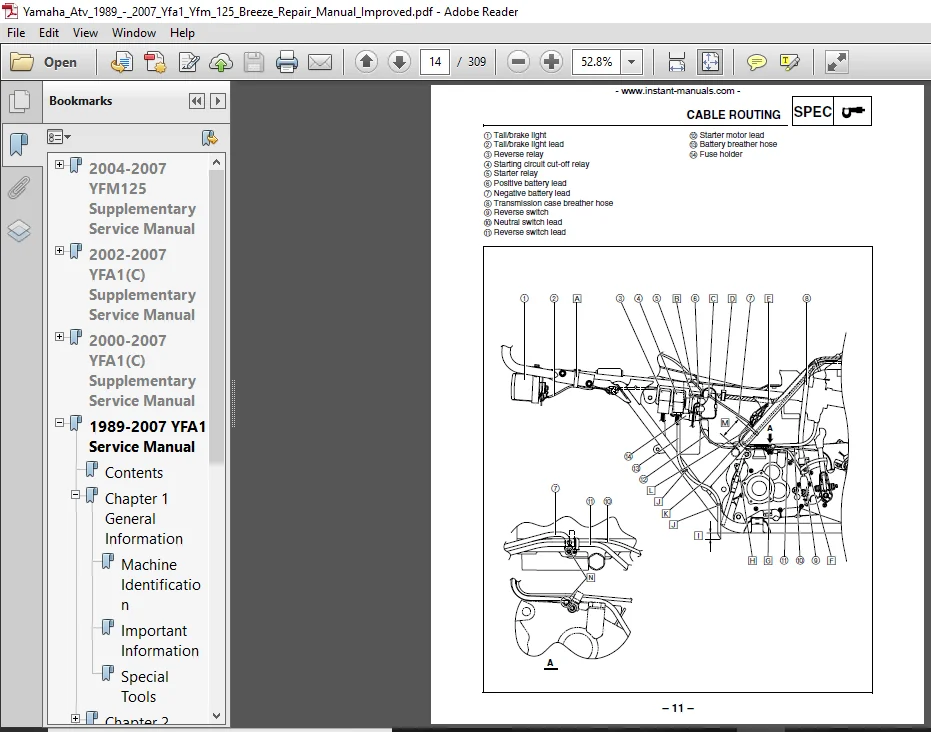Click the fit one full page icon
The height and width of the screenshot is (732, 931).
(x=710, y=62)
